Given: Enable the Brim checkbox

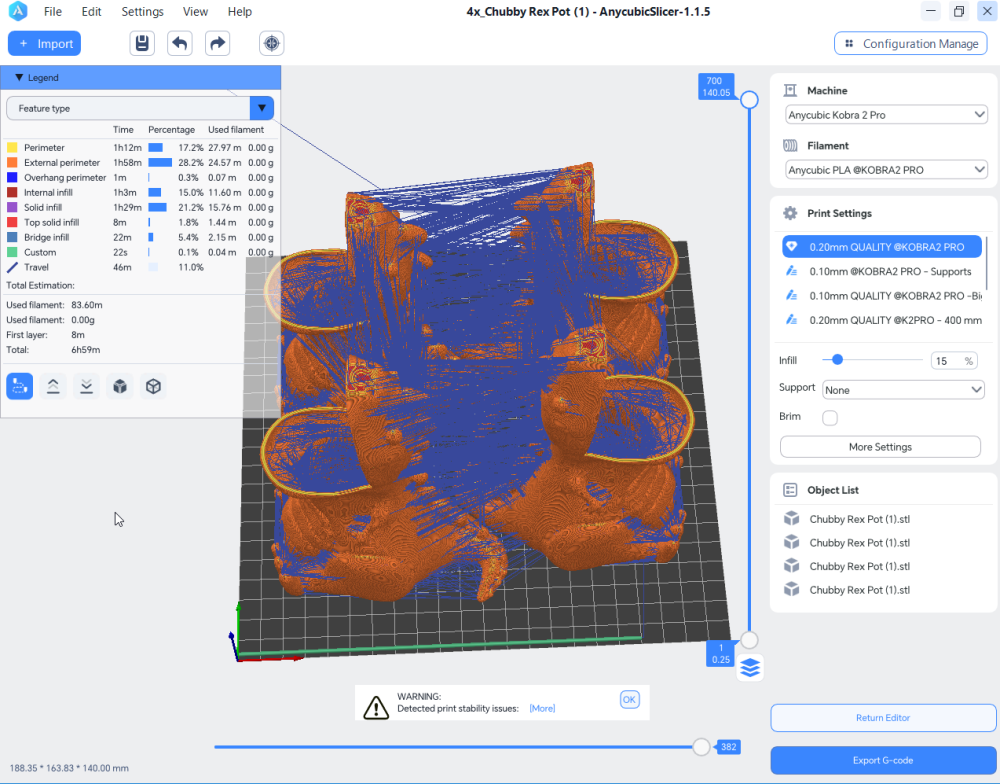Looking at the screenshot, I should pyautogui.click(x=830, y=418).
